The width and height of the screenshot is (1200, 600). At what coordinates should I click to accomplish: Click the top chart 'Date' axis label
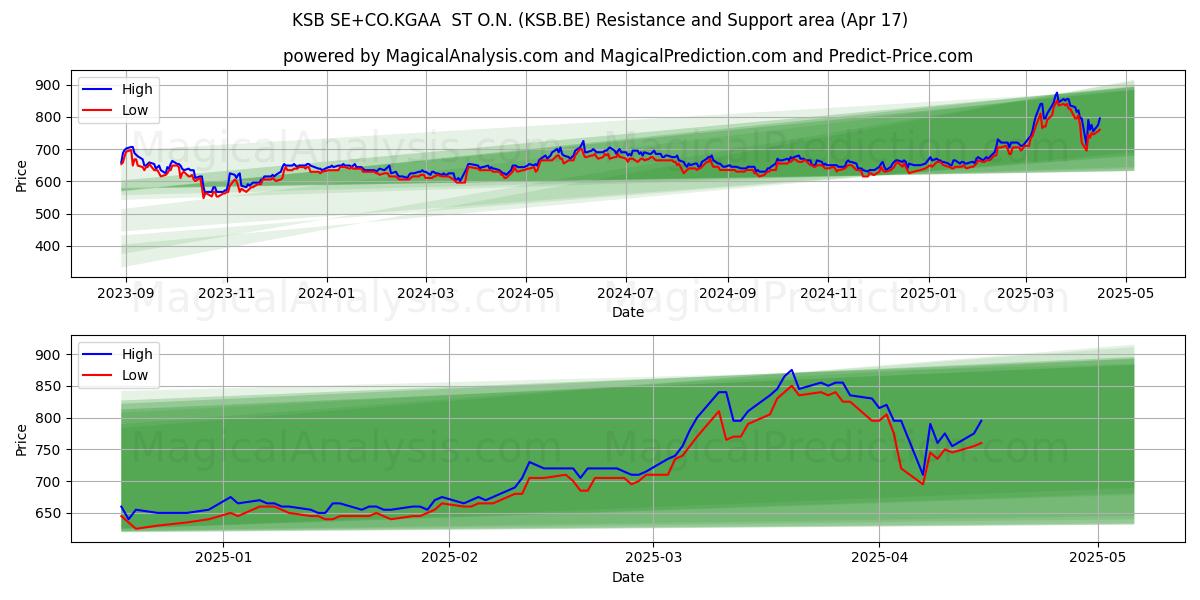[628, 312]
